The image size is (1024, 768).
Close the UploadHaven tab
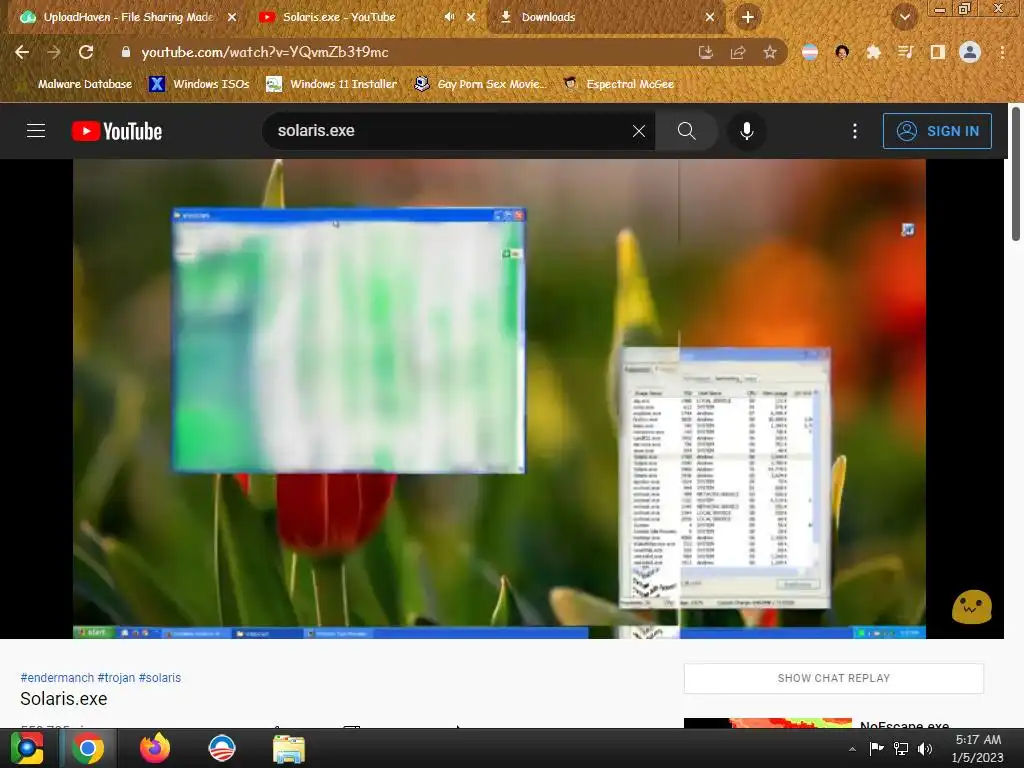232,17
